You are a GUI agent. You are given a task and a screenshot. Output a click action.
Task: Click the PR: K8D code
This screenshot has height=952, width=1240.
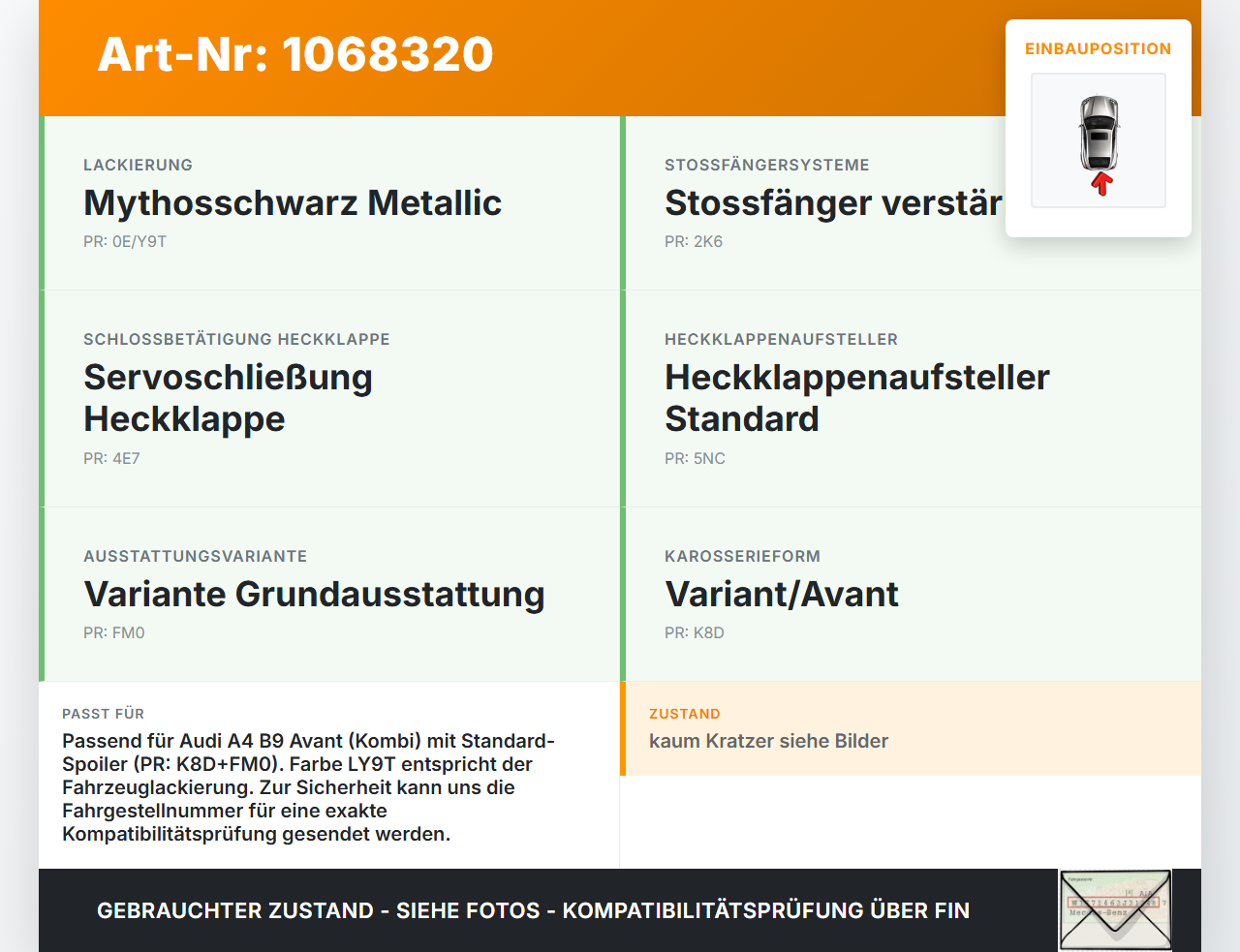[x=695, y=633]
